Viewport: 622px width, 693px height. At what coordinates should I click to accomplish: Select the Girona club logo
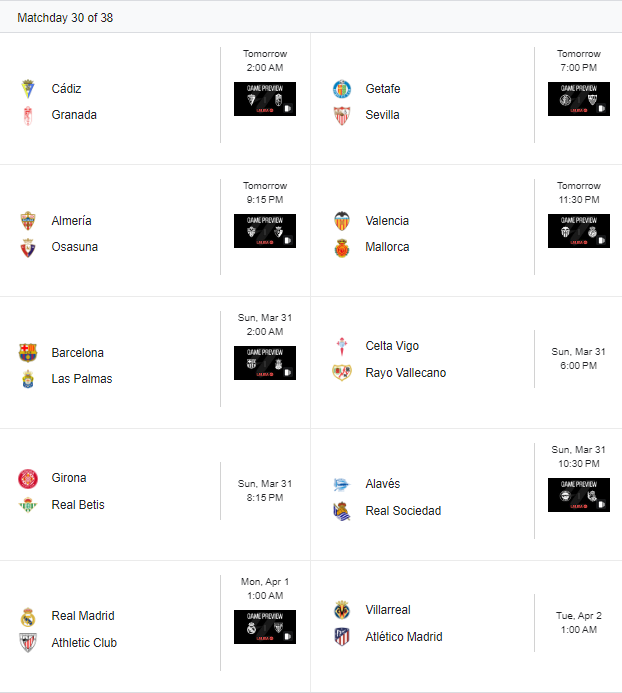click(28, 478)
